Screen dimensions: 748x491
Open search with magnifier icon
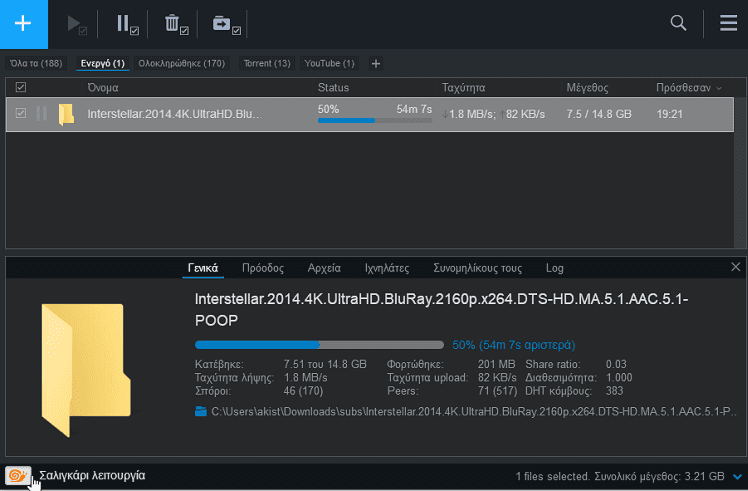pyautogui.click(x=678, y=23)
